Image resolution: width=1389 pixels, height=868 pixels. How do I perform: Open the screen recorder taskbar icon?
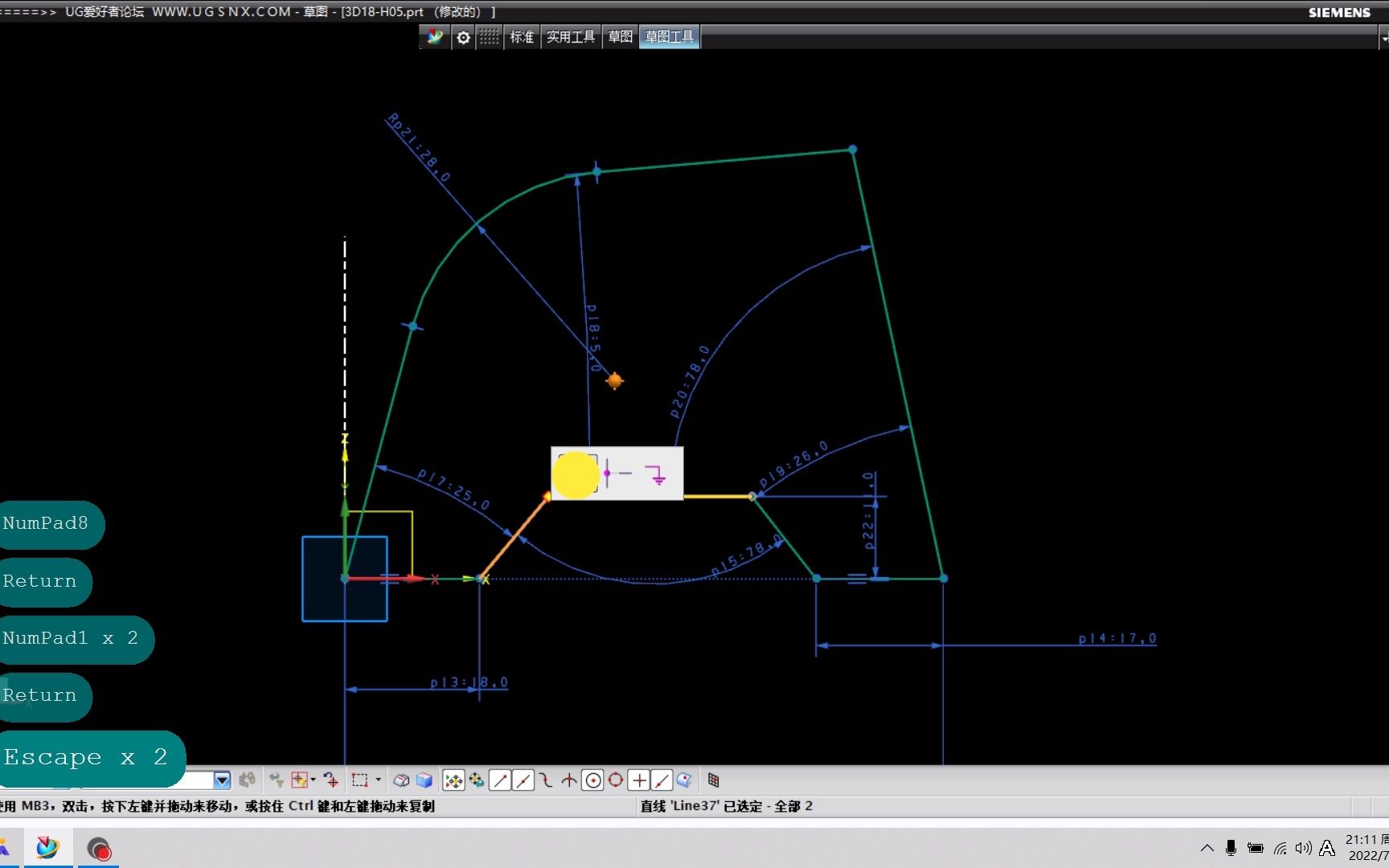point(99,849)
